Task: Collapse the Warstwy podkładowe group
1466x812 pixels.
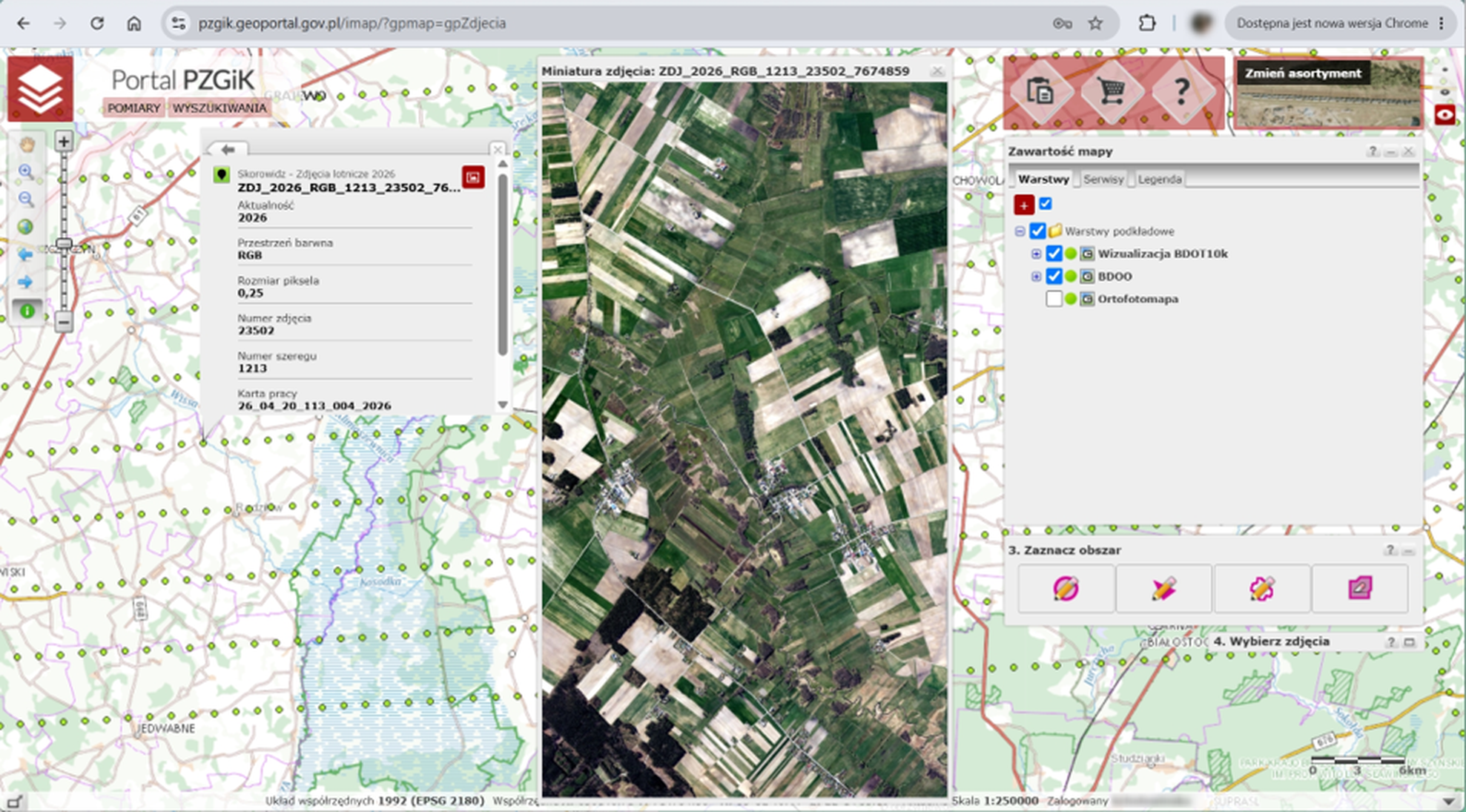Action: (x=1020, y=231)
